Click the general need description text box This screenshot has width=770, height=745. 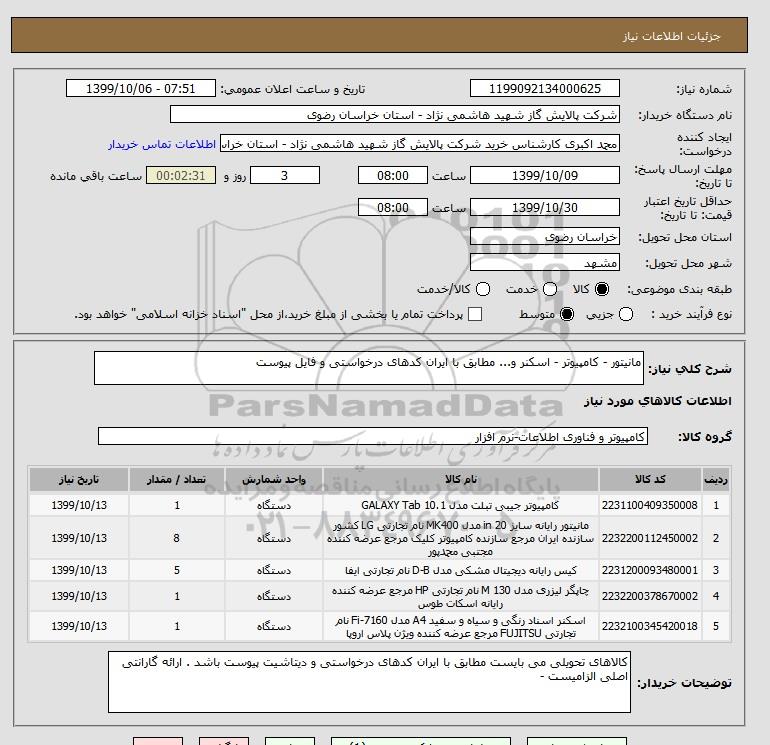tap(368, 368)
